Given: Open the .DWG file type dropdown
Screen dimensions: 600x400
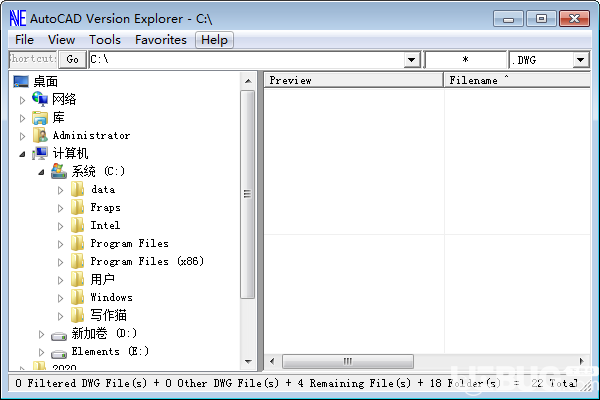Looking at the screenshot, I should (x=580, y=60).
